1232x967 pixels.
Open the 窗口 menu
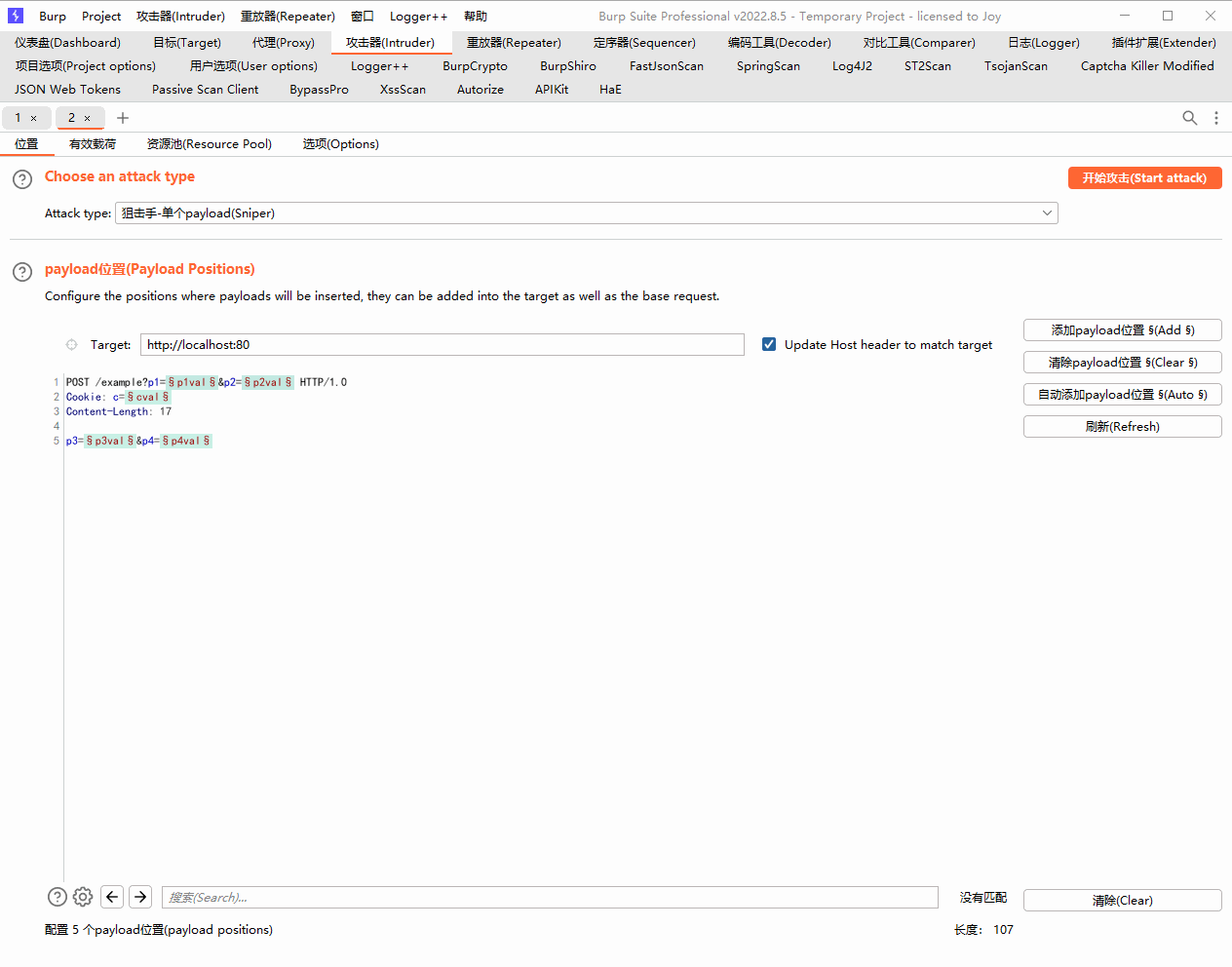pos(363,17)
